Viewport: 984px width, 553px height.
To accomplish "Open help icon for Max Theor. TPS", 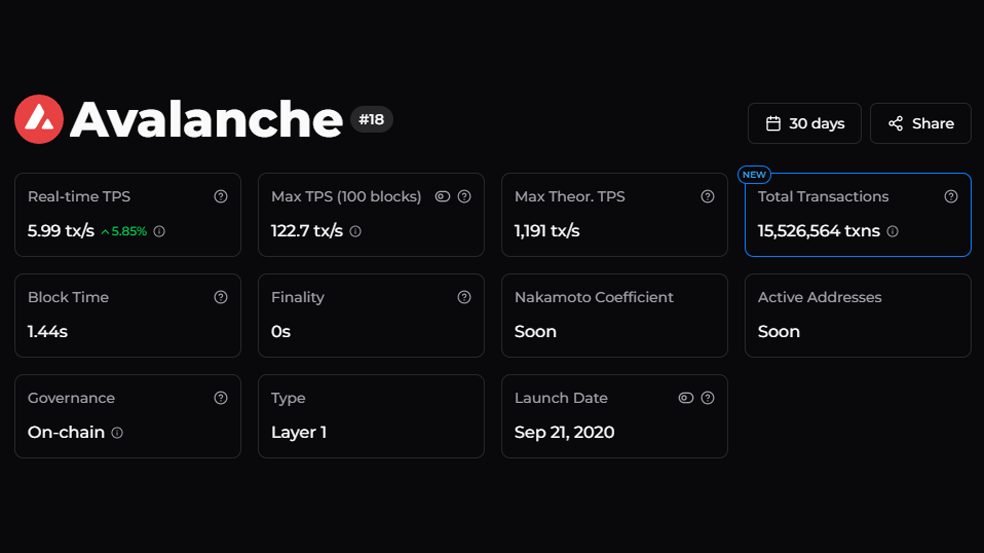I will (708, 196).
